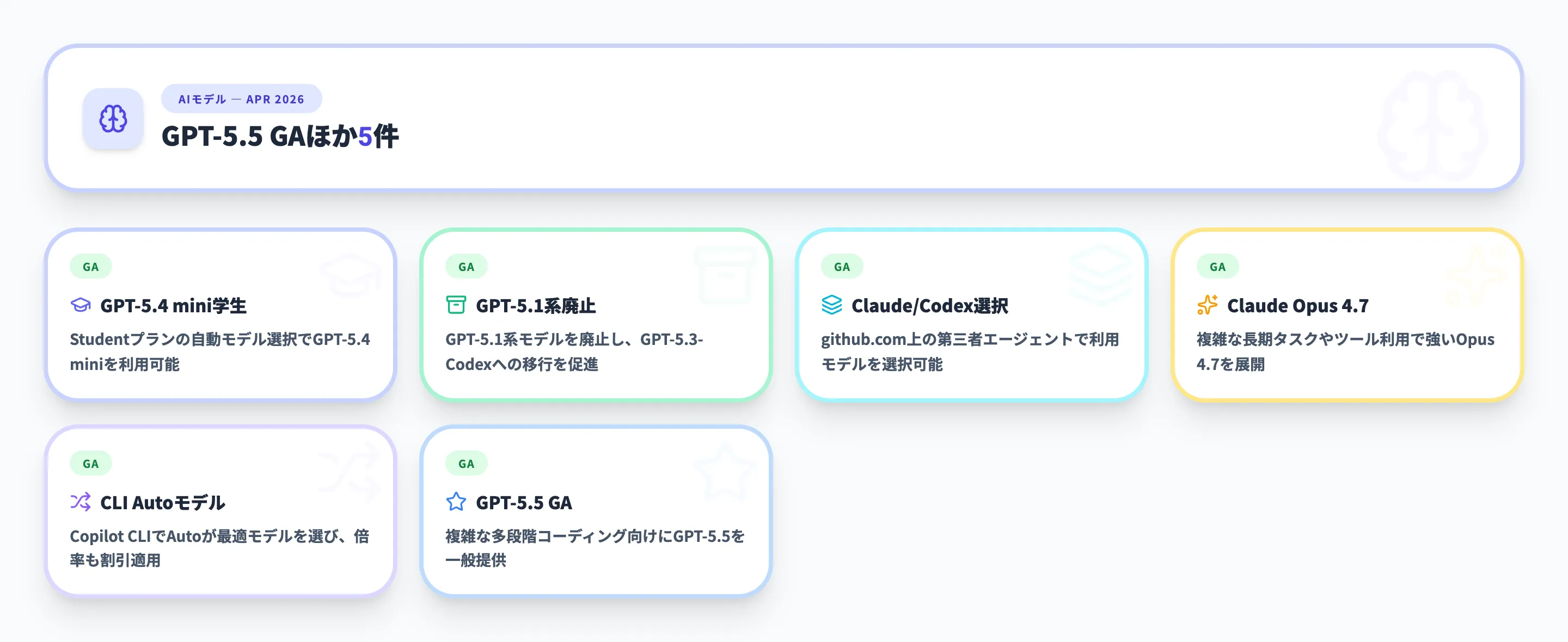Click the GA badge on GPT-5.4 mini学生 card
Screen dimensions: 1568x642
pyautogui.click(x=91, y=267)
